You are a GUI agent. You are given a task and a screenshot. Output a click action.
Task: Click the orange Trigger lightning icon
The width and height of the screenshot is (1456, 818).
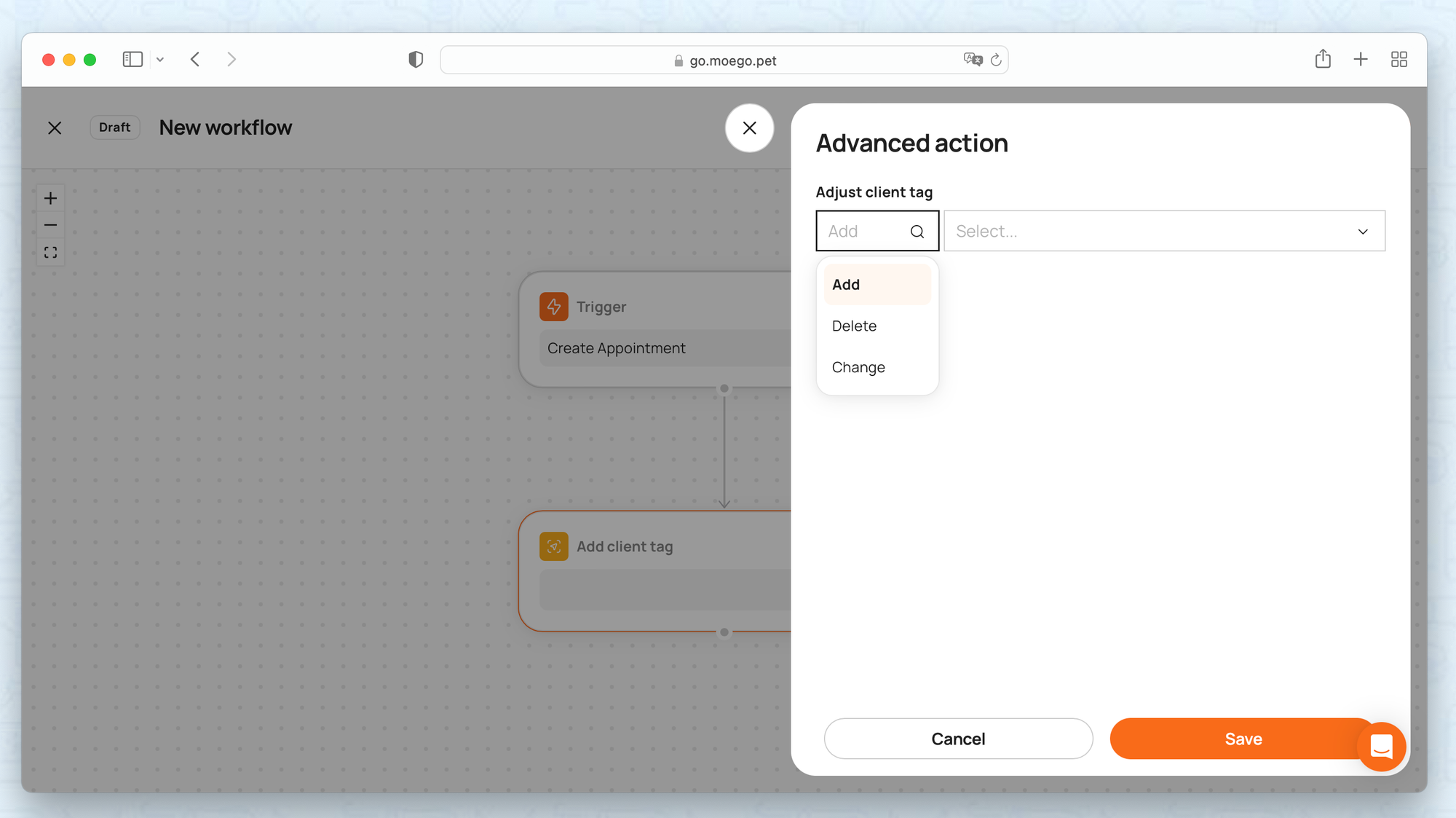tap(553, 307)
